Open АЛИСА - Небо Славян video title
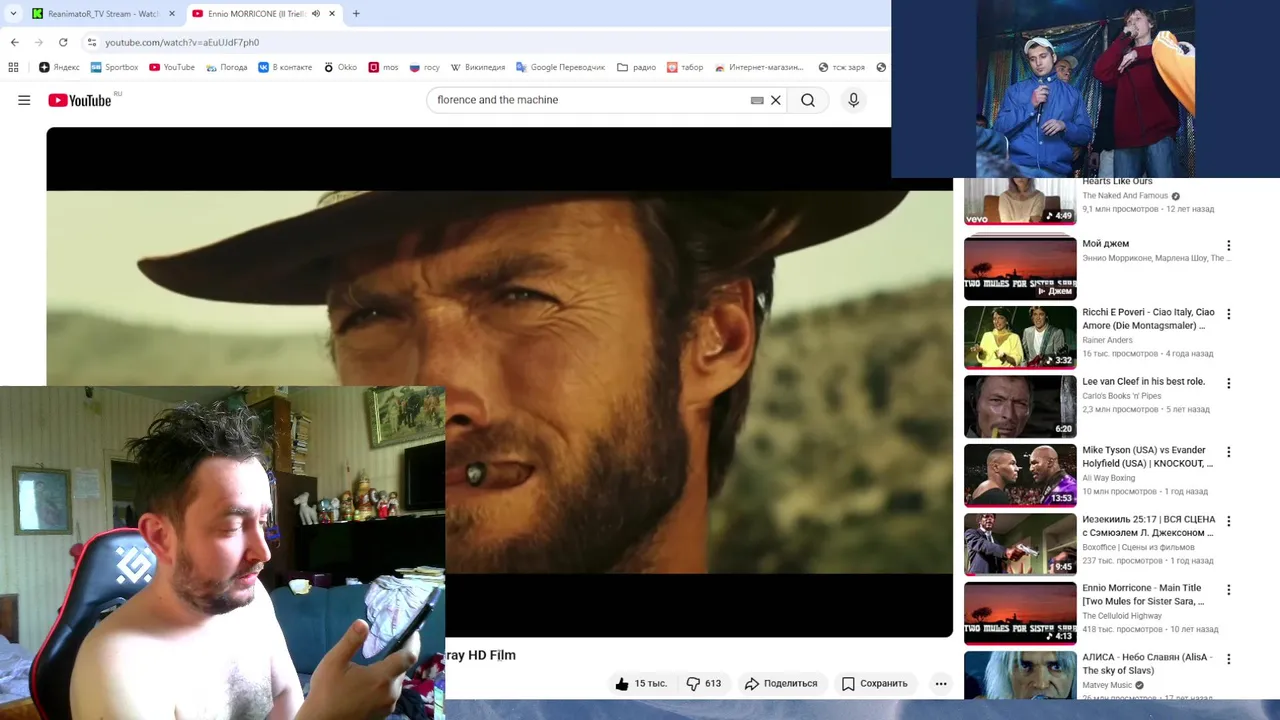1280x720 pixels. (1147, 664)
